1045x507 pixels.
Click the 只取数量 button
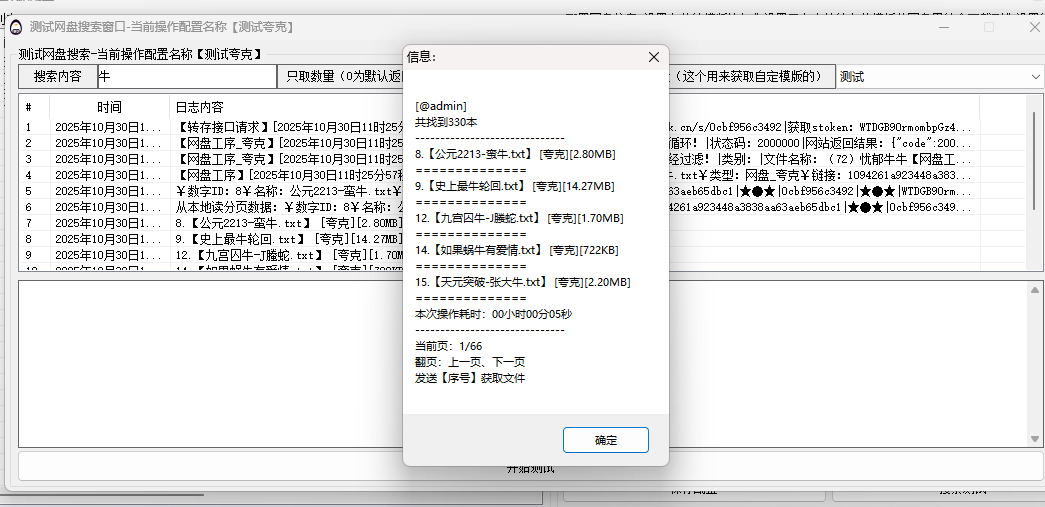pos(340,76)
